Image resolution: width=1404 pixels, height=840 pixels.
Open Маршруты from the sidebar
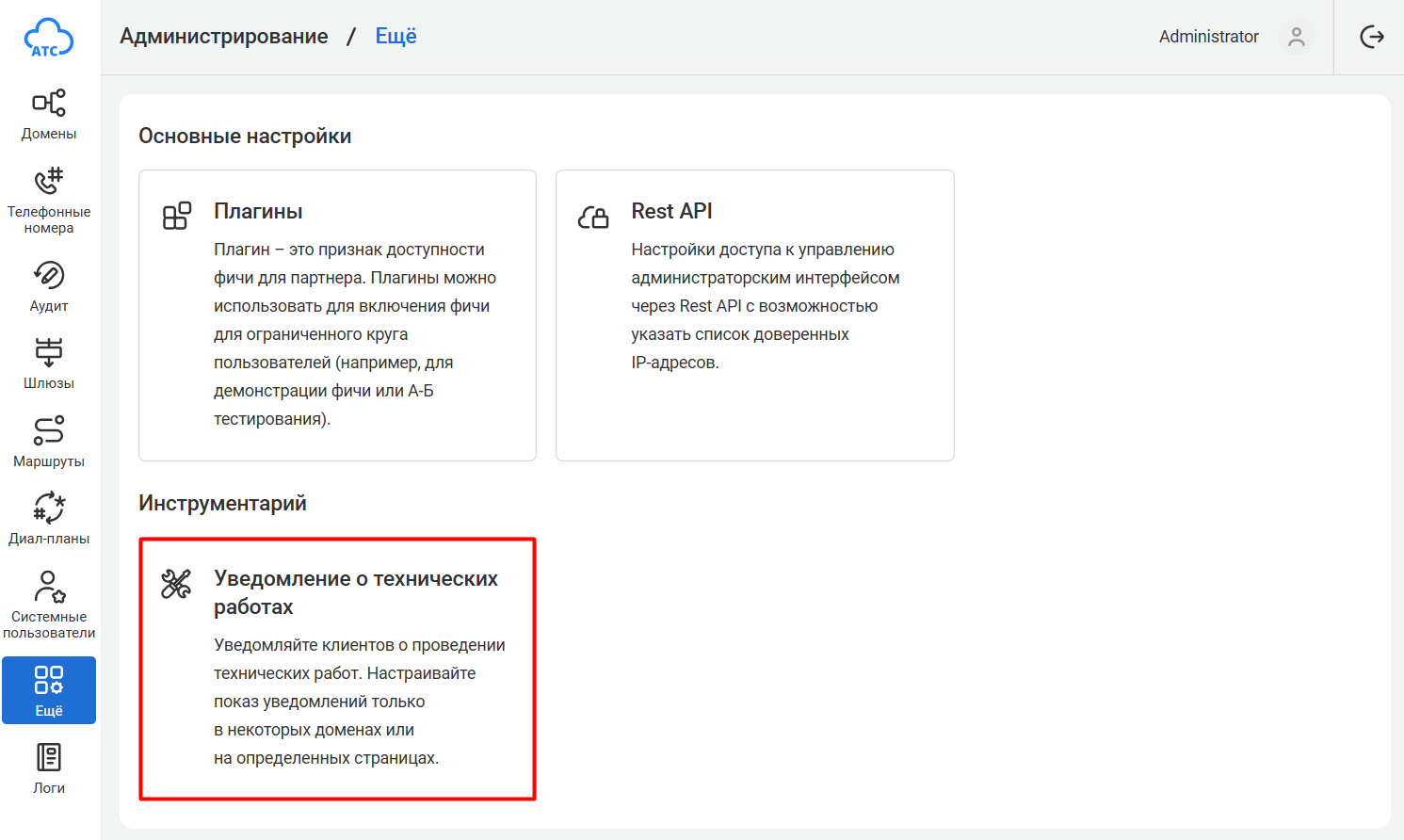[x=49, y=442]
